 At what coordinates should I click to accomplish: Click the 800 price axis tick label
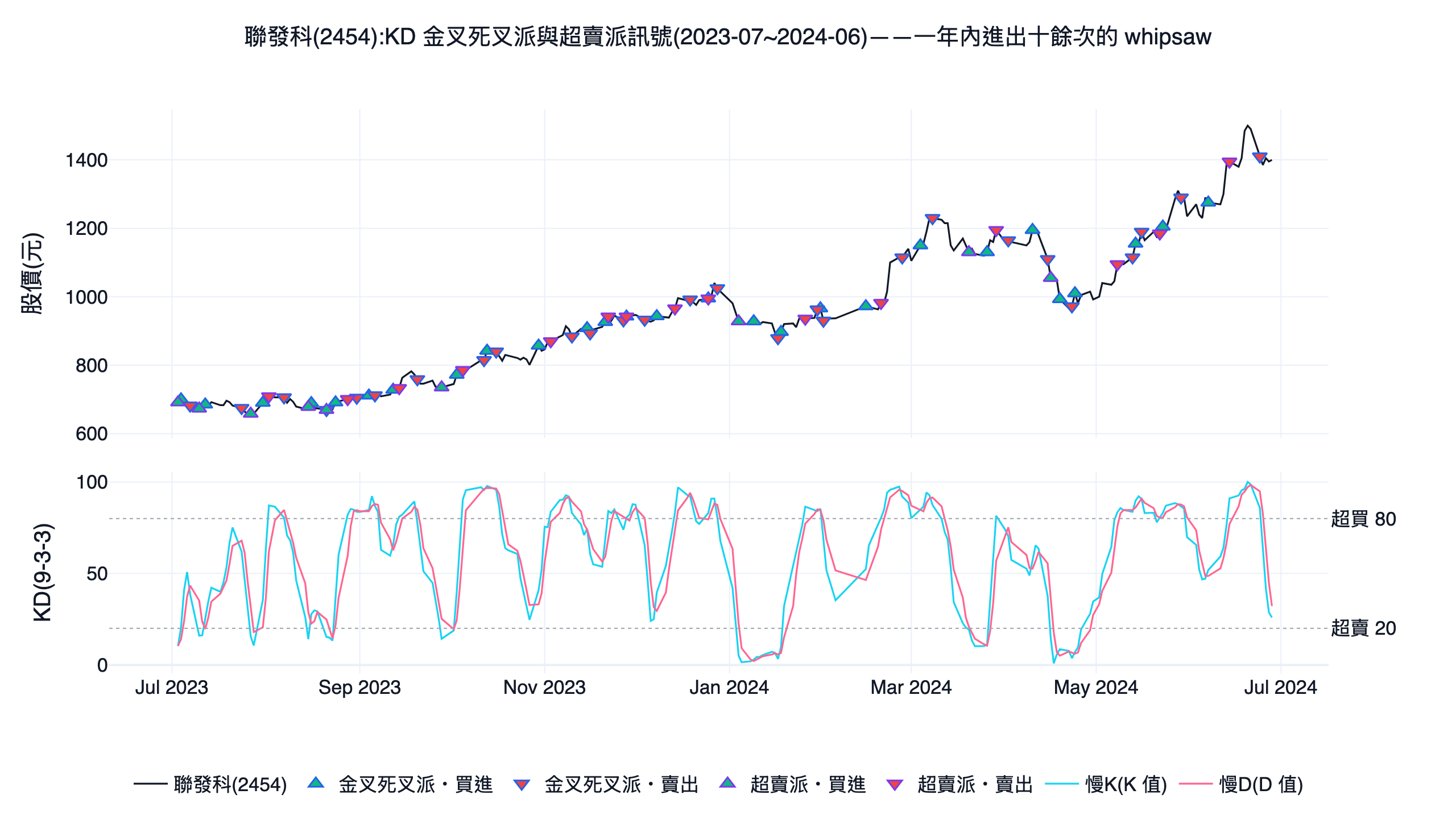pyautogui.click(x=92, y=365)
